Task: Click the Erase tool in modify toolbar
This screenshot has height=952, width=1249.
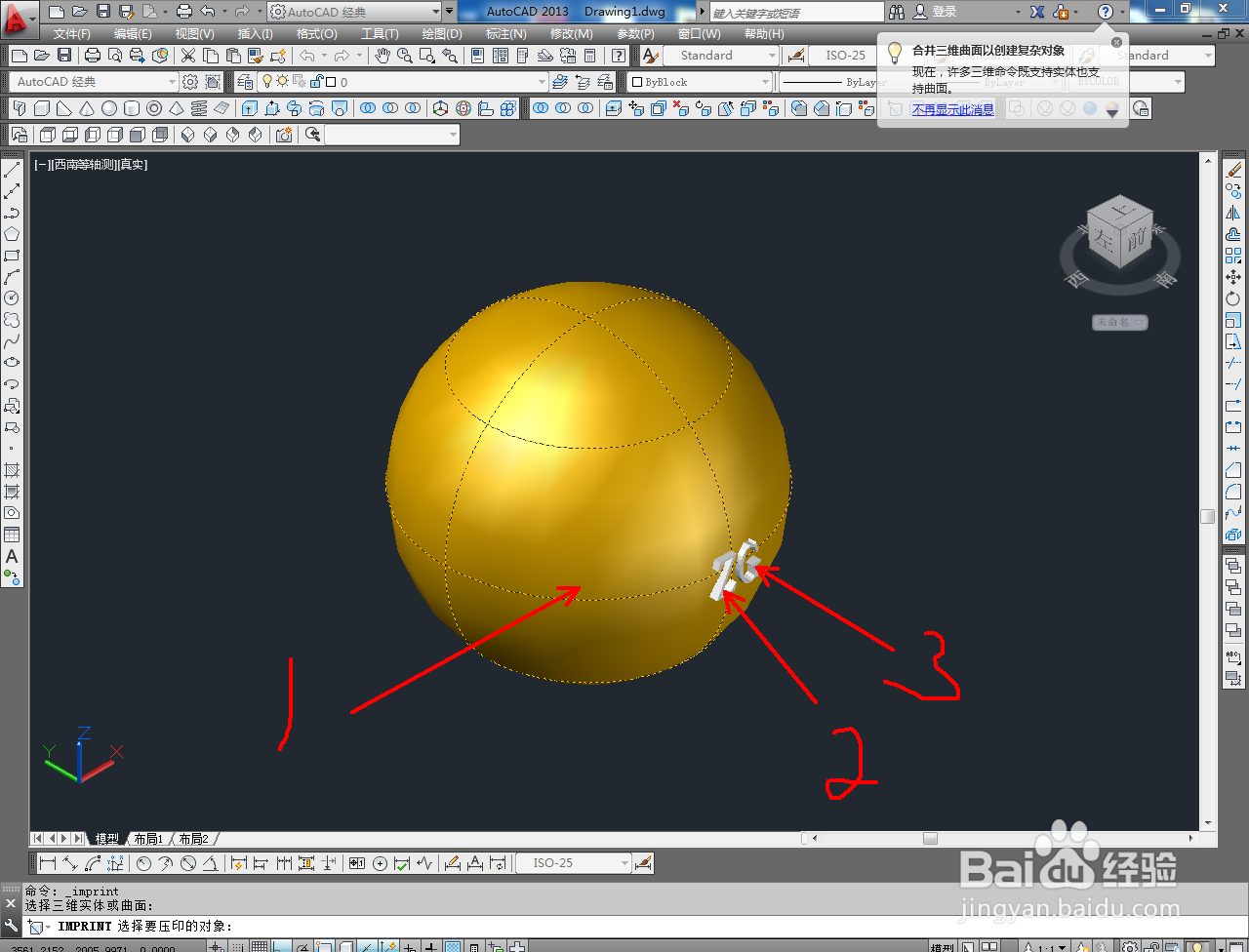Action: pyautogui.click(x=1233, y=170)
